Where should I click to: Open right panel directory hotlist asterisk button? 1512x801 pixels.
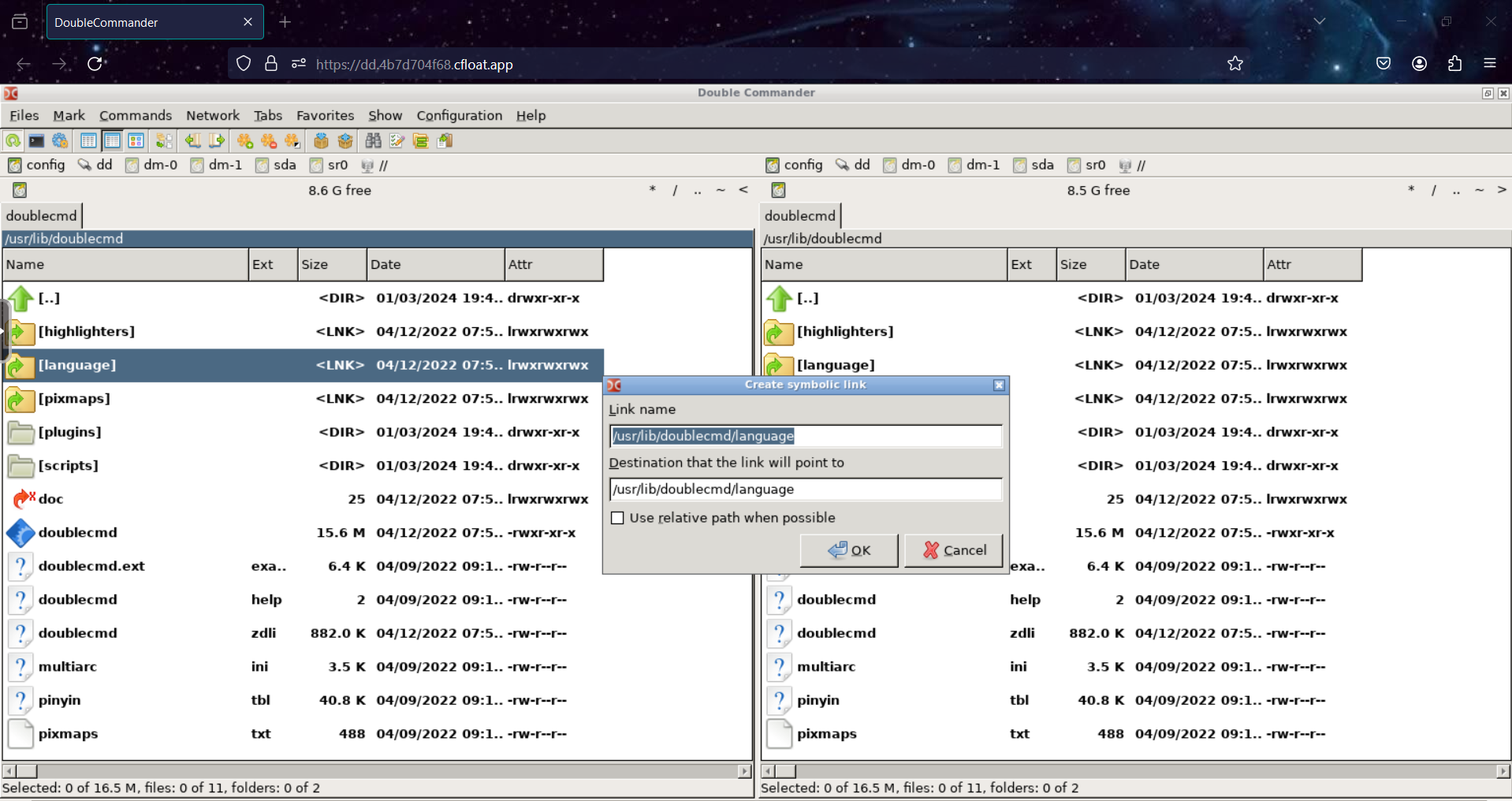pos(1410,190)
